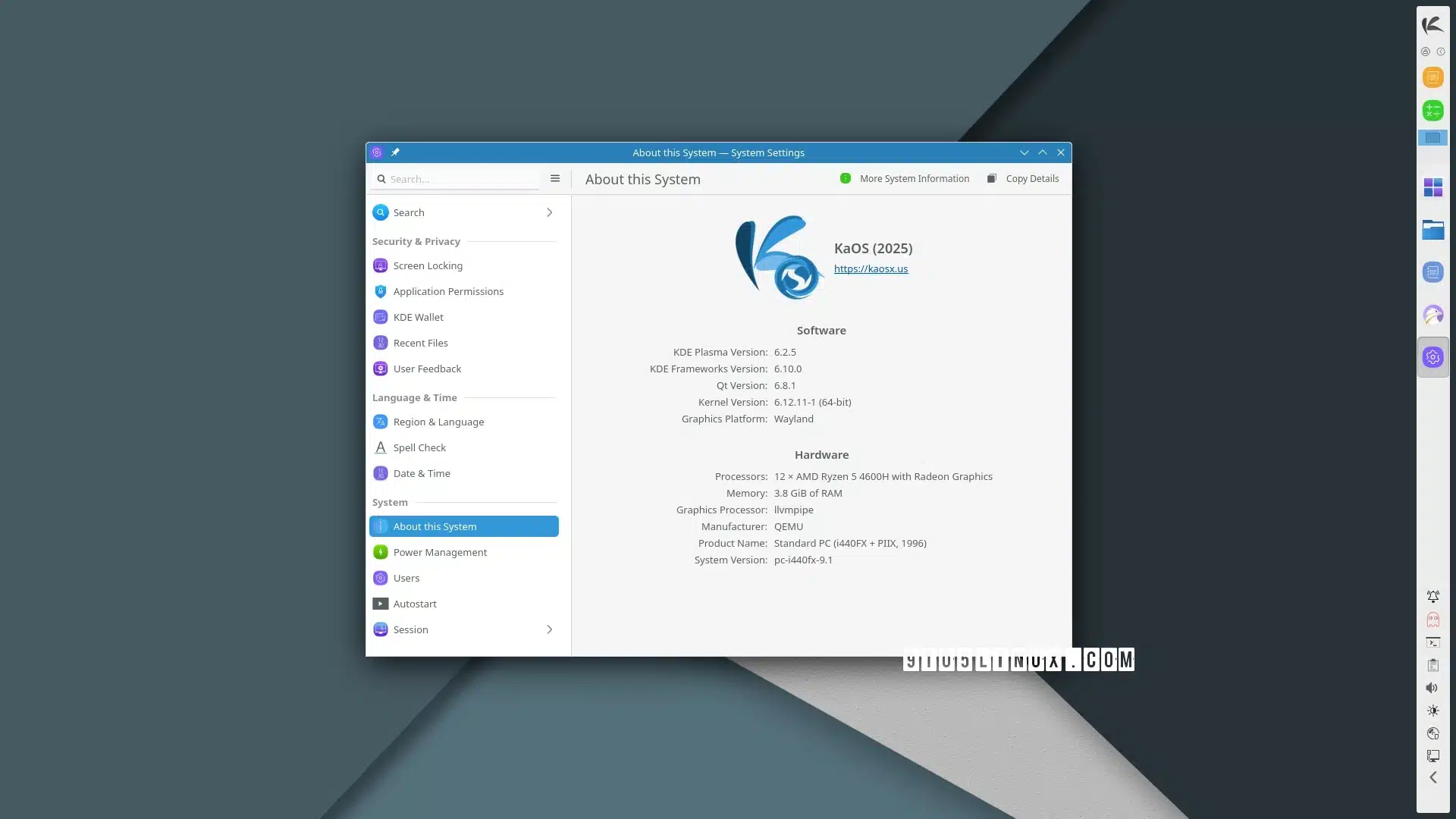This screenshot has height=819, width=1456.
Task: Click the clipboard tray icon
Action: (x=1432, y=665)
